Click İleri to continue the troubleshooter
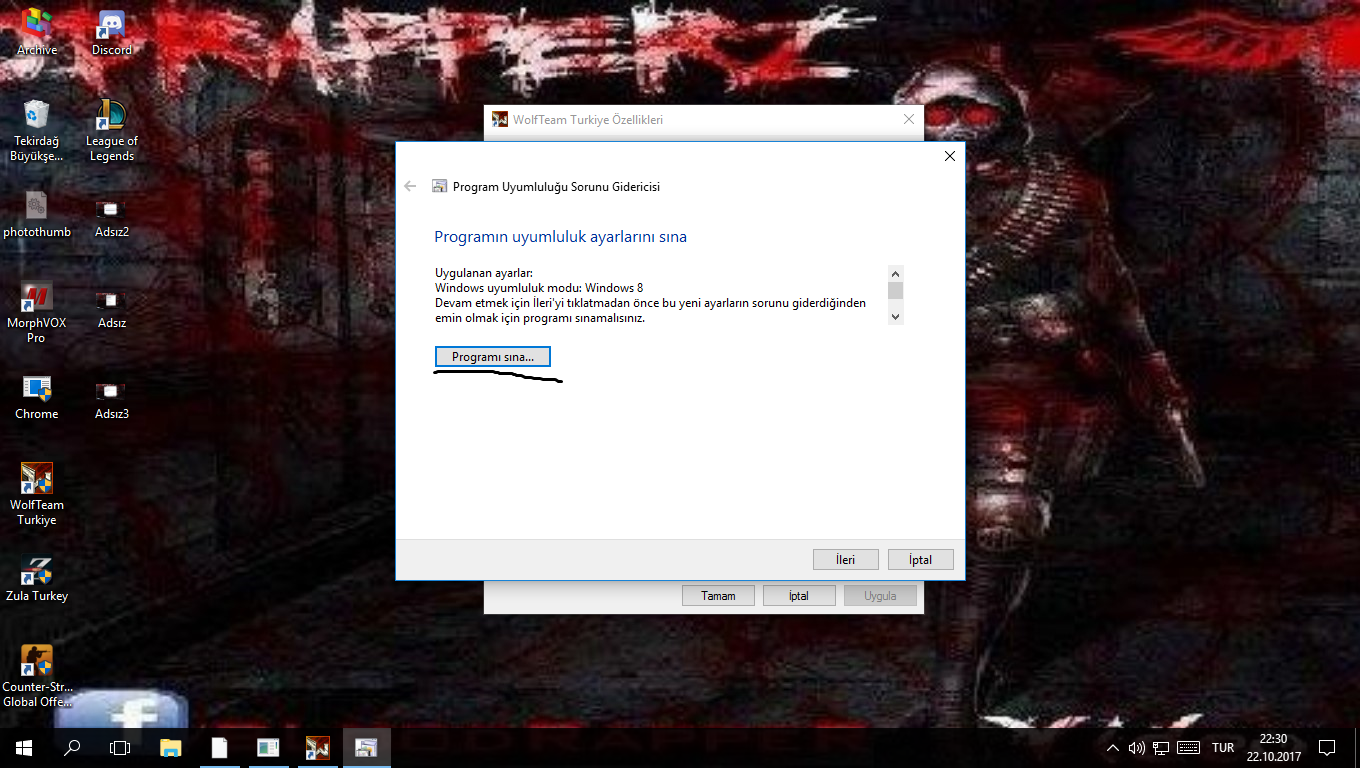Image resolution: width=1360 pixels, height=768 pixels. [846, 560]
